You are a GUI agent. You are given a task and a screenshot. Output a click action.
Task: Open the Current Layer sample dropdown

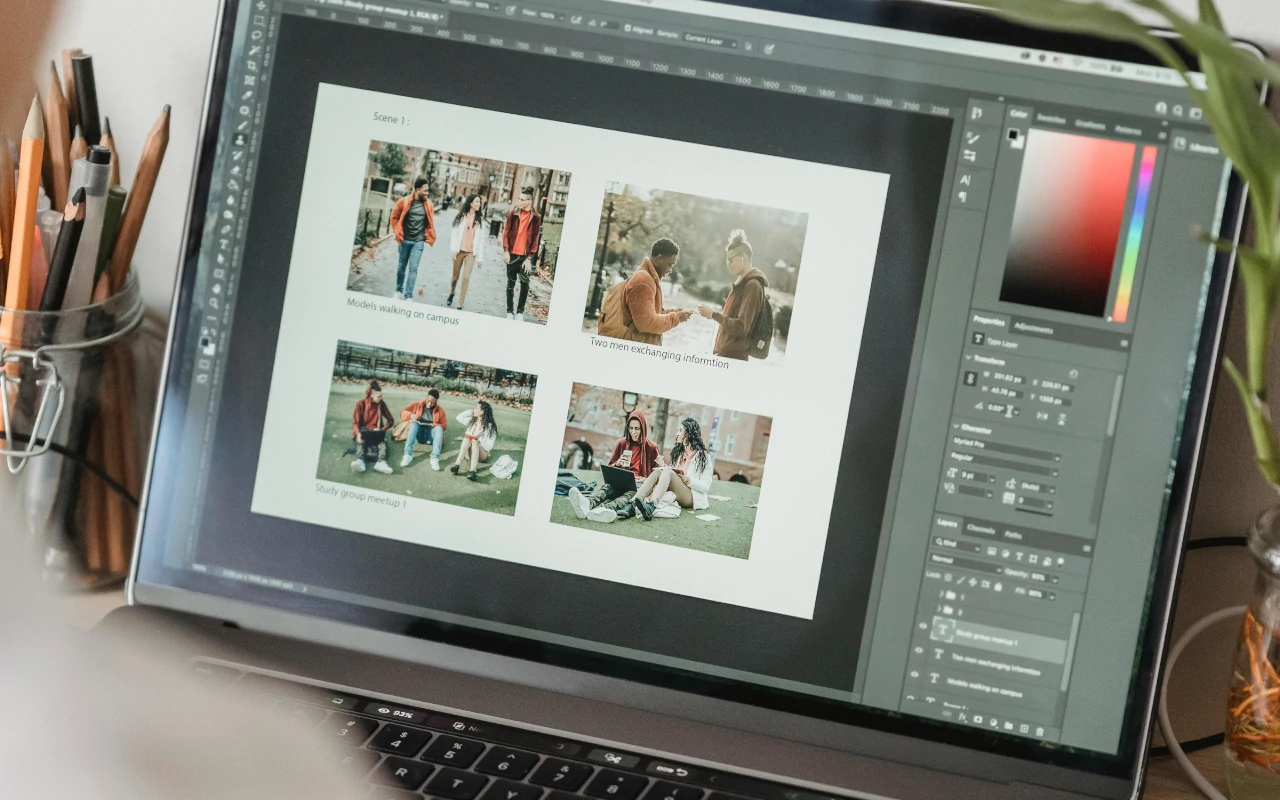tap(710, 41)
